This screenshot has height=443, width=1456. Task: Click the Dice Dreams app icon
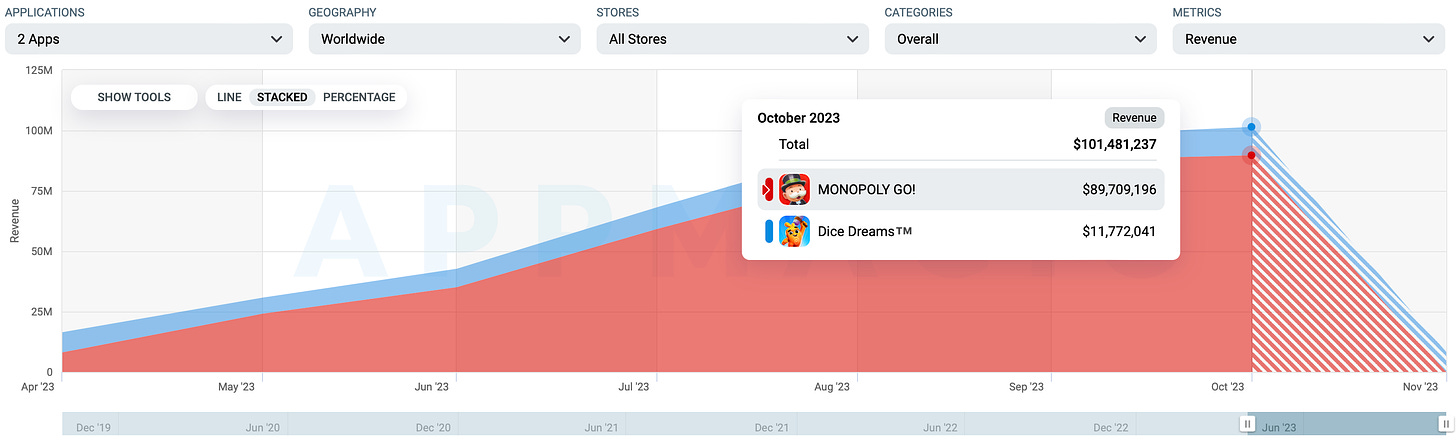794,231
